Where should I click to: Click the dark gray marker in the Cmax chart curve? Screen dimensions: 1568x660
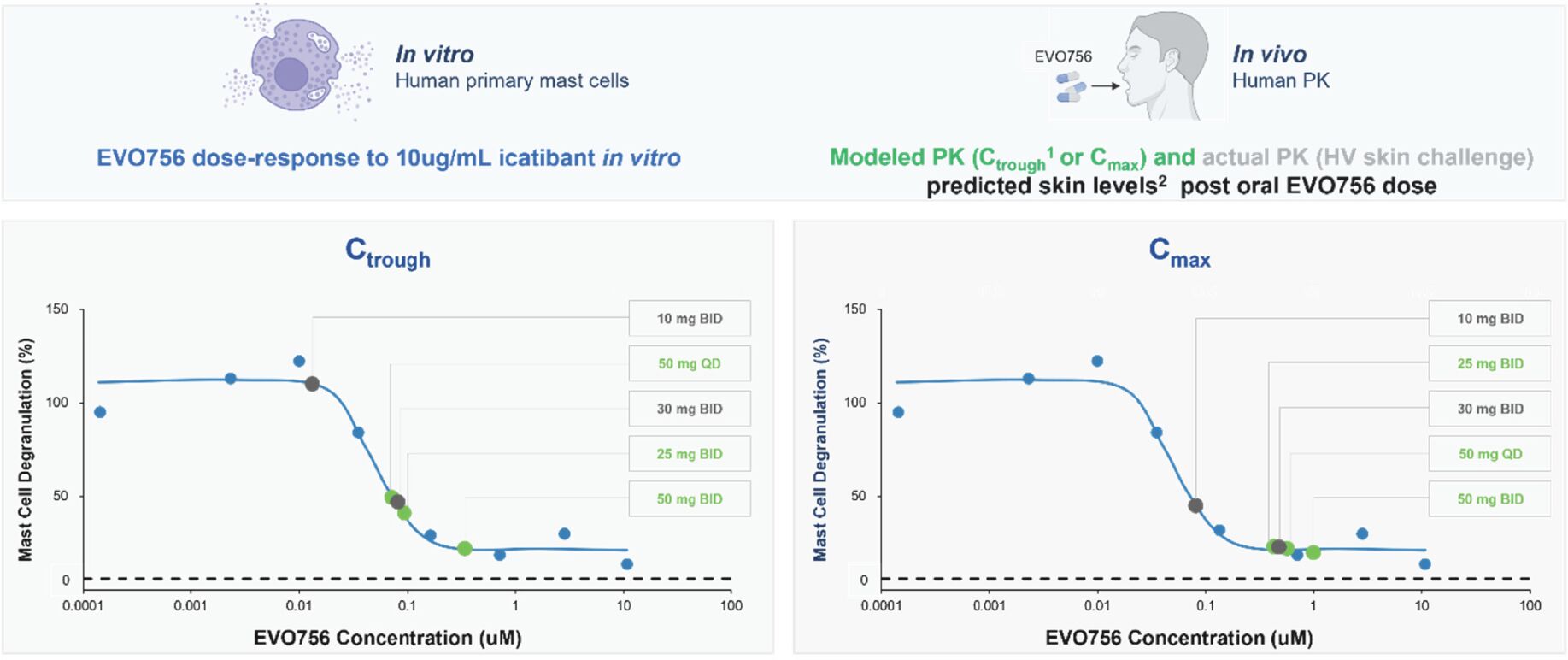(x=1195, y=505)
